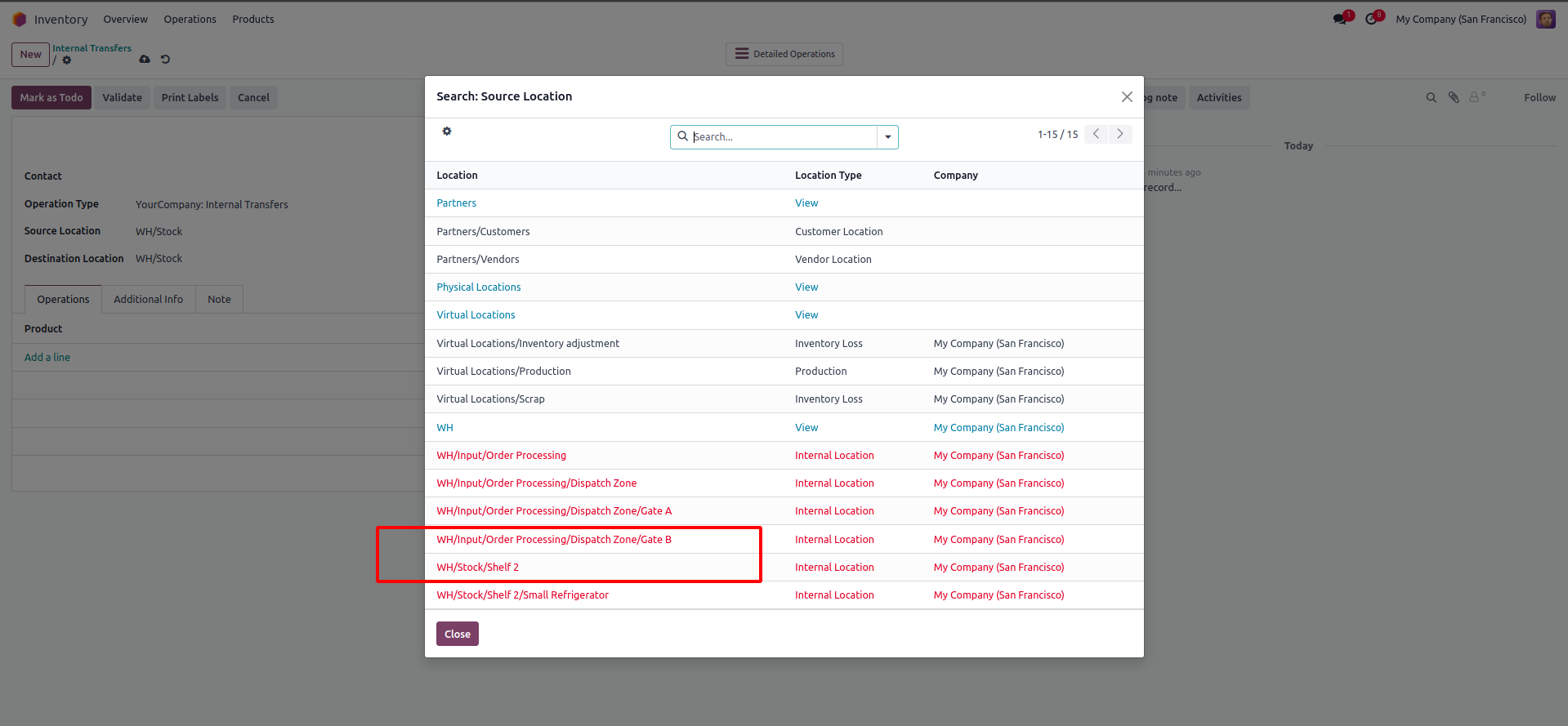Toggle the search options dropdown arrow
This screenshot has height=726, width=1568.
click(x=887, y=137)
